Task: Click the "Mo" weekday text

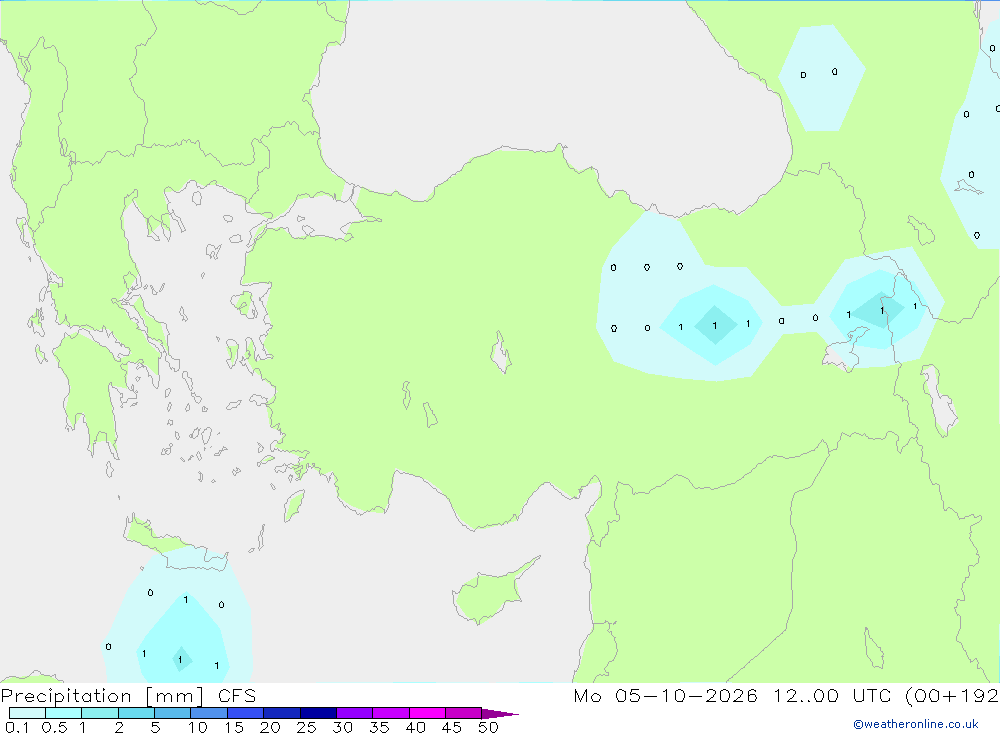Action: (587, 695)
